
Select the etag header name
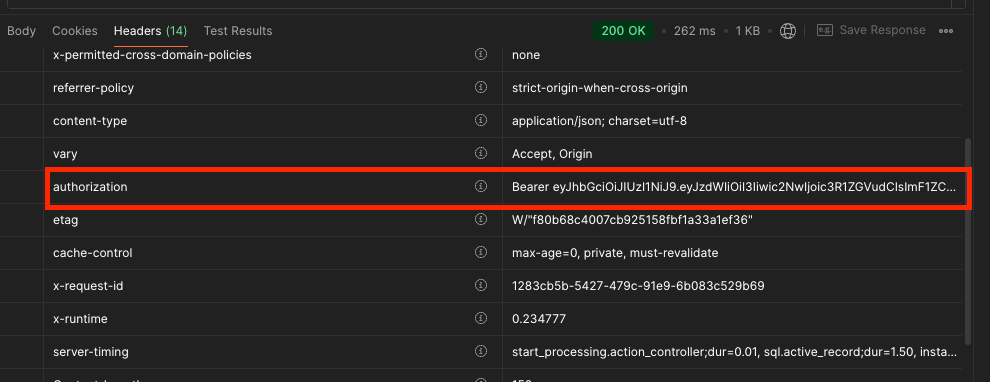pos(66,220)
